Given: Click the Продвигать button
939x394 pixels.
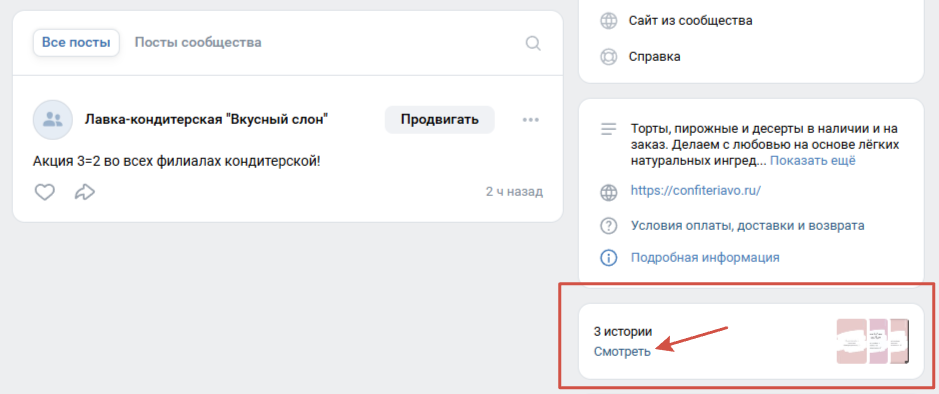Looking at the screenshot, I should click(x=440, y=119).
